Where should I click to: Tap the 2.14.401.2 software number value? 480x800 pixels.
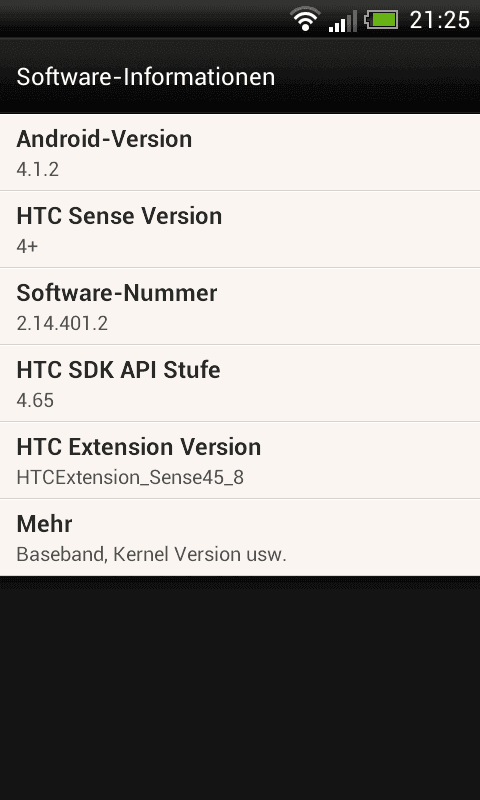pos(62,323)
